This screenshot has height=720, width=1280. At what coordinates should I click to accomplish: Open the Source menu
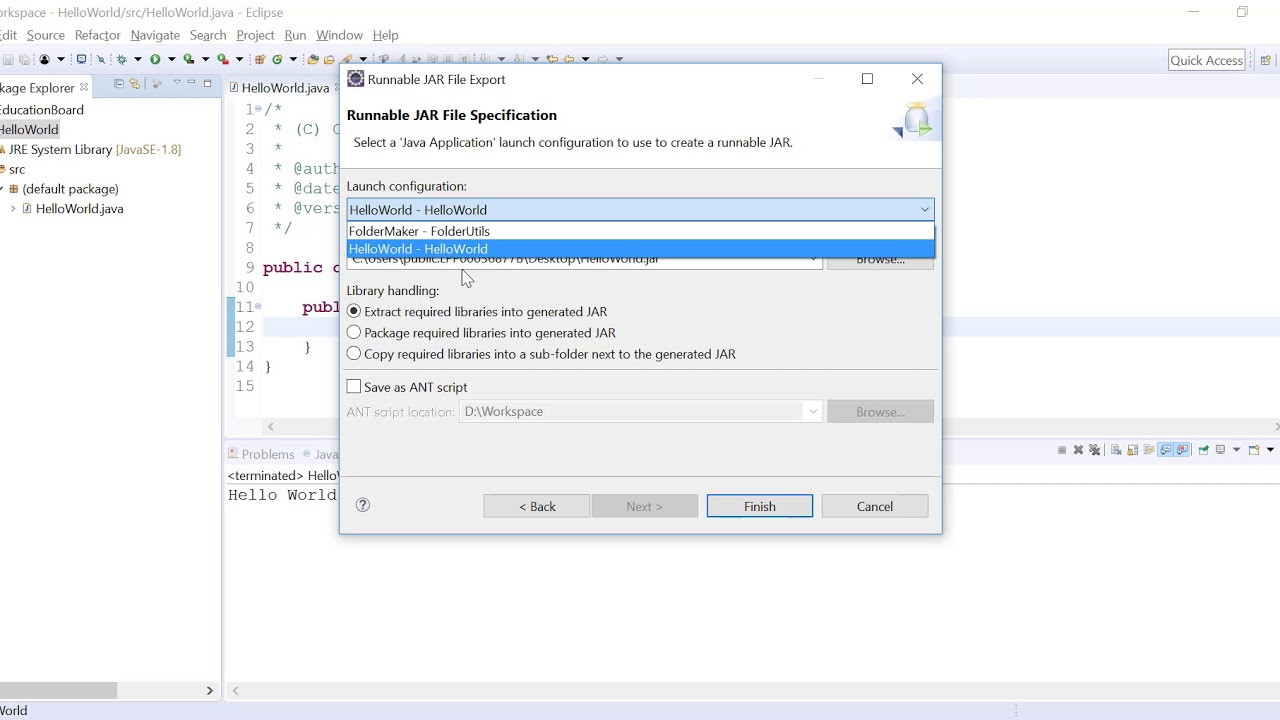click(45, 35)
